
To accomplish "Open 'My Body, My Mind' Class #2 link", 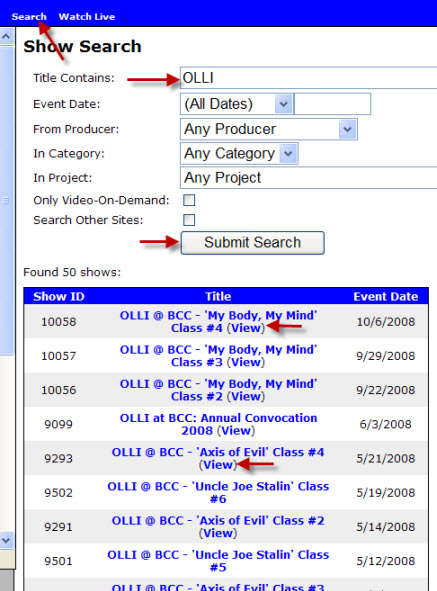I will (218, 390).
